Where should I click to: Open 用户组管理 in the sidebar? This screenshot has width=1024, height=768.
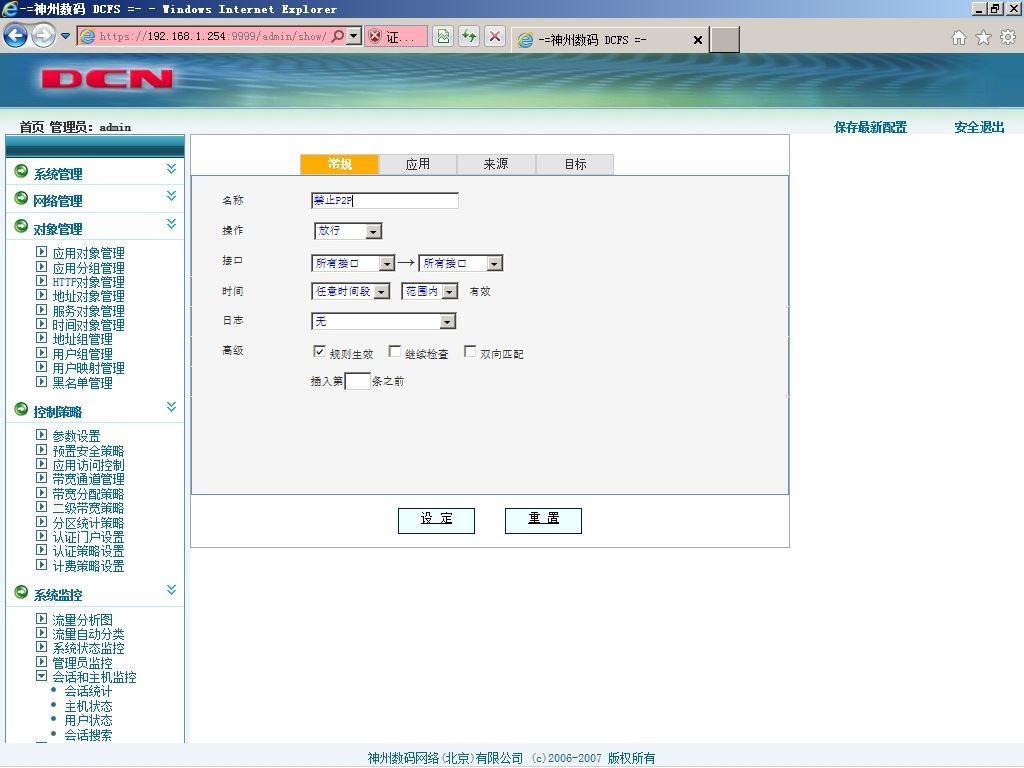coord(82,353)
